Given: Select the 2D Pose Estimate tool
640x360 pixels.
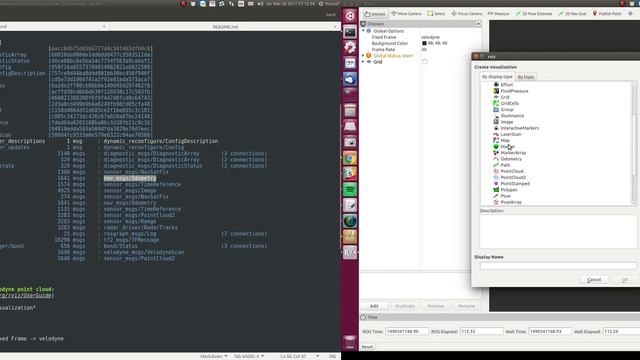Looking at the screenshot, I should coord(534,14).
